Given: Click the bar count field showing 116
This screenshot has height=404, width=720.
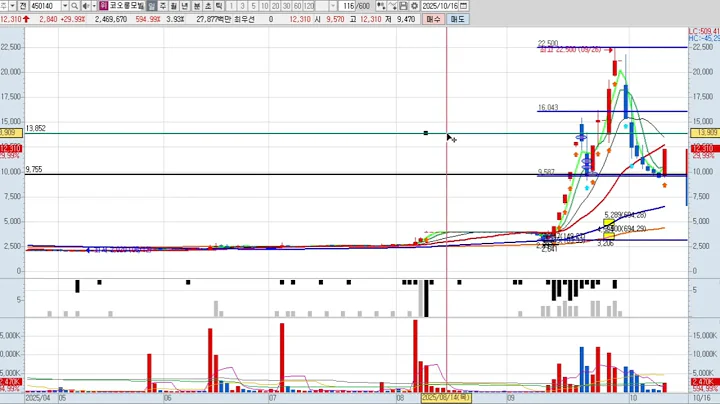Looking at the screenshot, I should click(348, 6).
